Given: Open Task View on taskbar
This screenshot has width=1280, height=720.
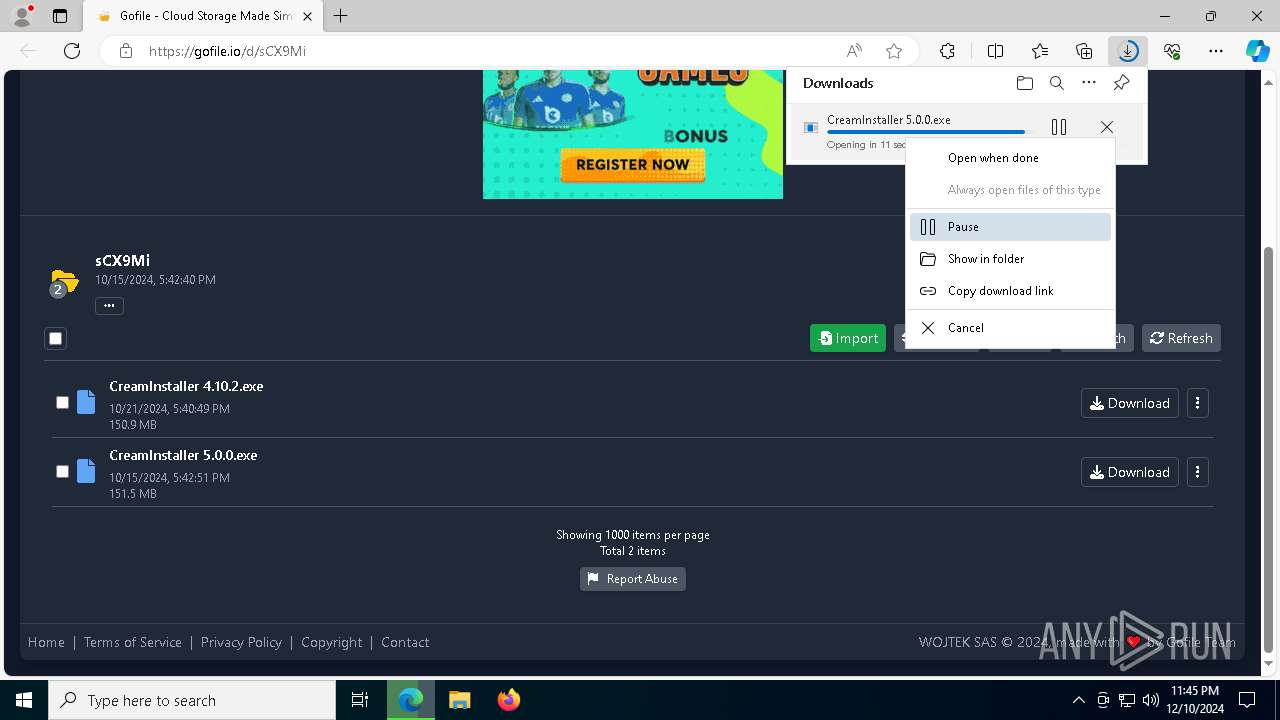Looking at the screenshot, I should coord(360,700).
